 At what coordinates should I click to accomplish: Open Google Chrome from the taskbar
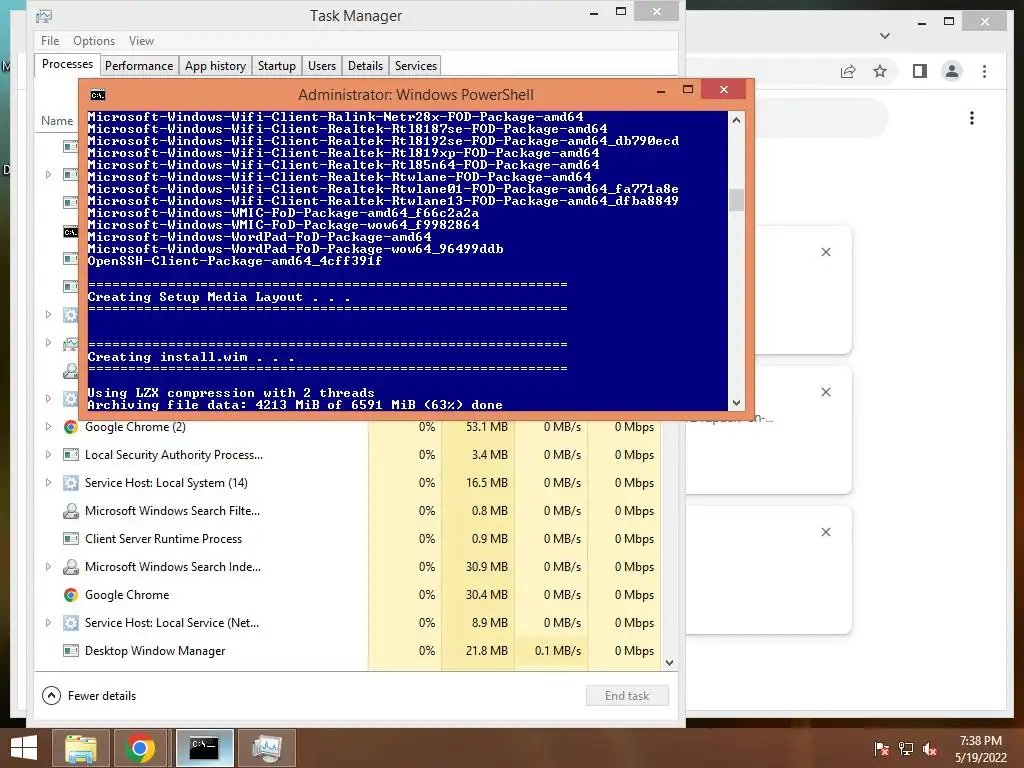(x=140, y=748)
